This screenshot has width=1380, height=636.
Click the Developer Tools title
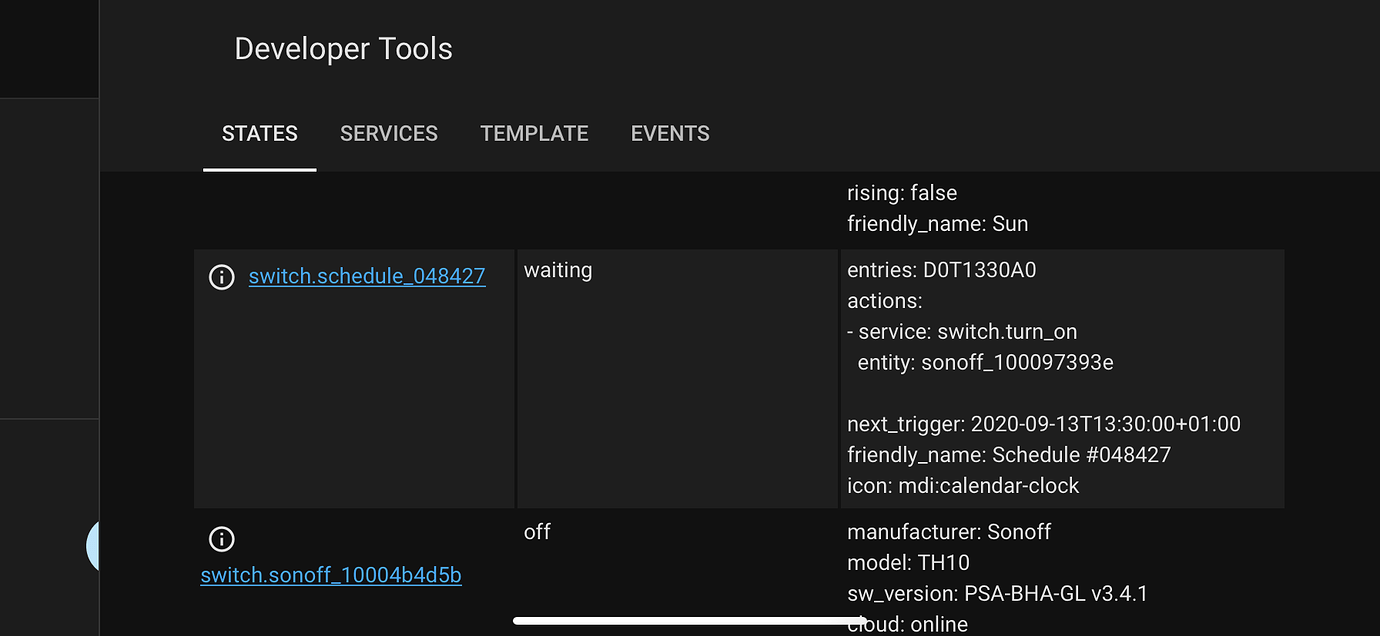pos(343,48)
